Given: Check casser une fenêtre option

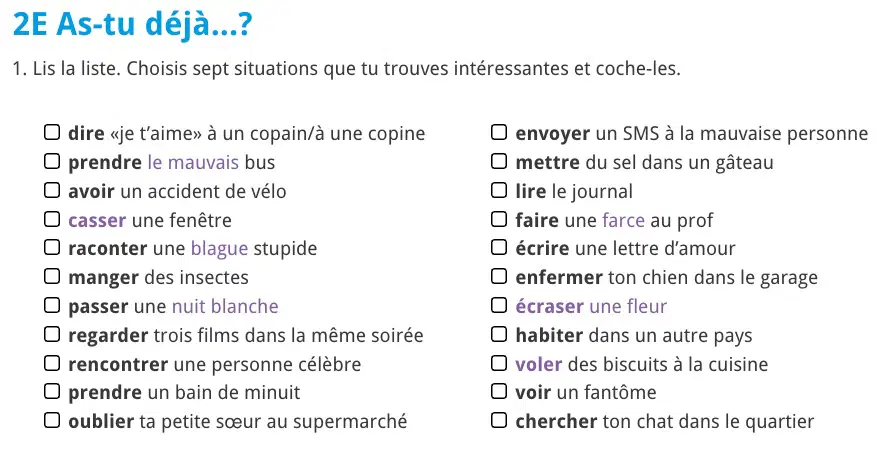Looking at the screenshot, I should pos(52,219).
